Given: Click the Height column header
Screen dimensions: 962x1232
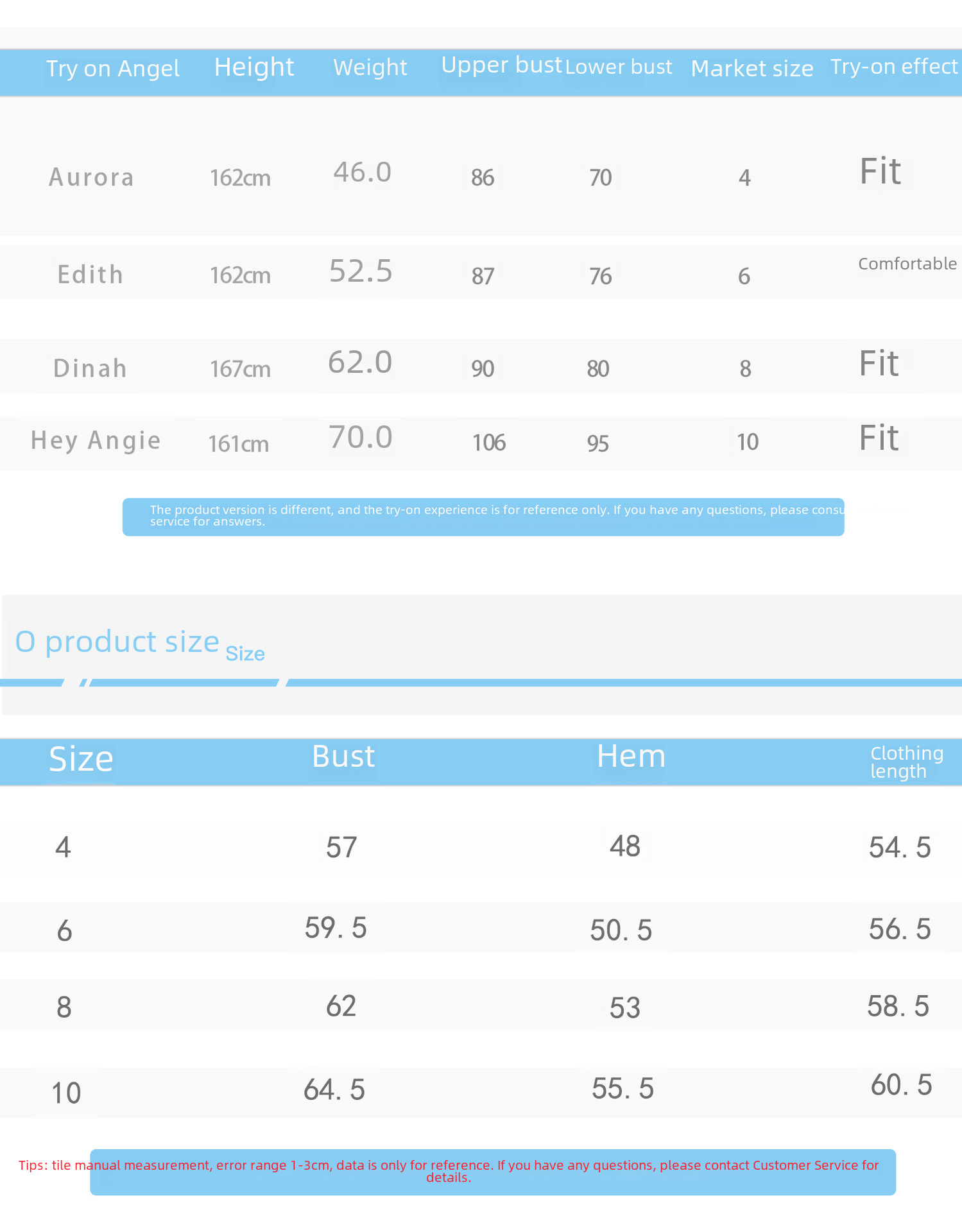Looking at the screenshot, I should [x=254, y=67].
